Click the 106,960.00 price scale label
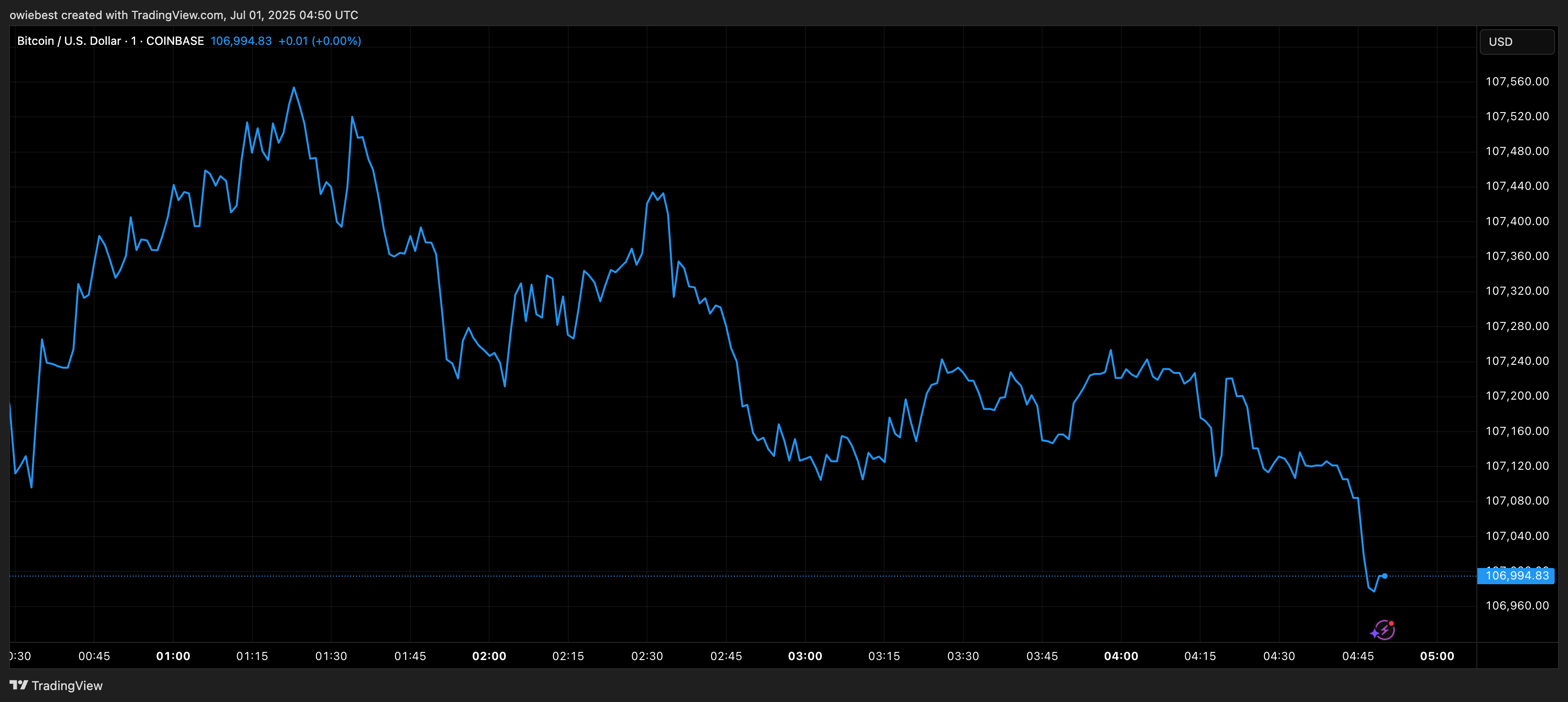 (1517, 605)
